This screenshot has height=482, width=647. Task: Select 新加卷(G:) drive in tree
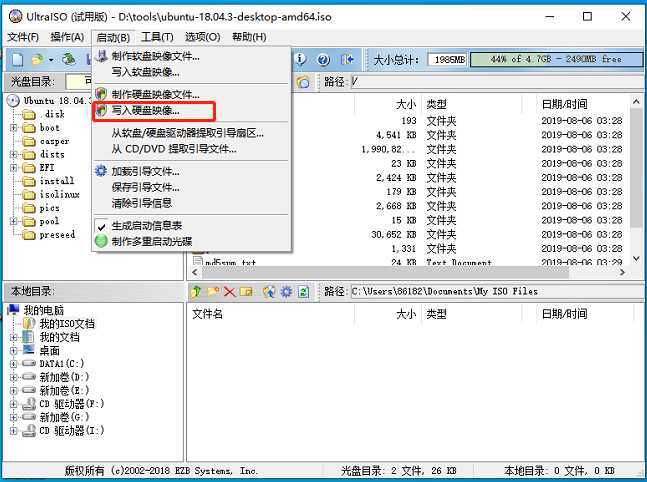pyautogui.click(x=64, y=417)
